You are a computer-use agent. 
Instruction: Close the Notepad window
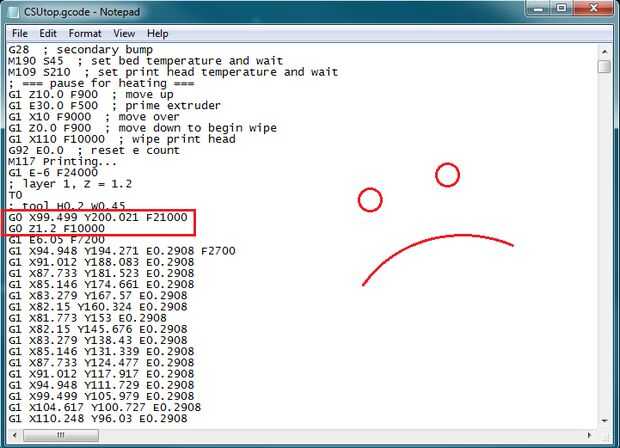click(x=594, y=8)
